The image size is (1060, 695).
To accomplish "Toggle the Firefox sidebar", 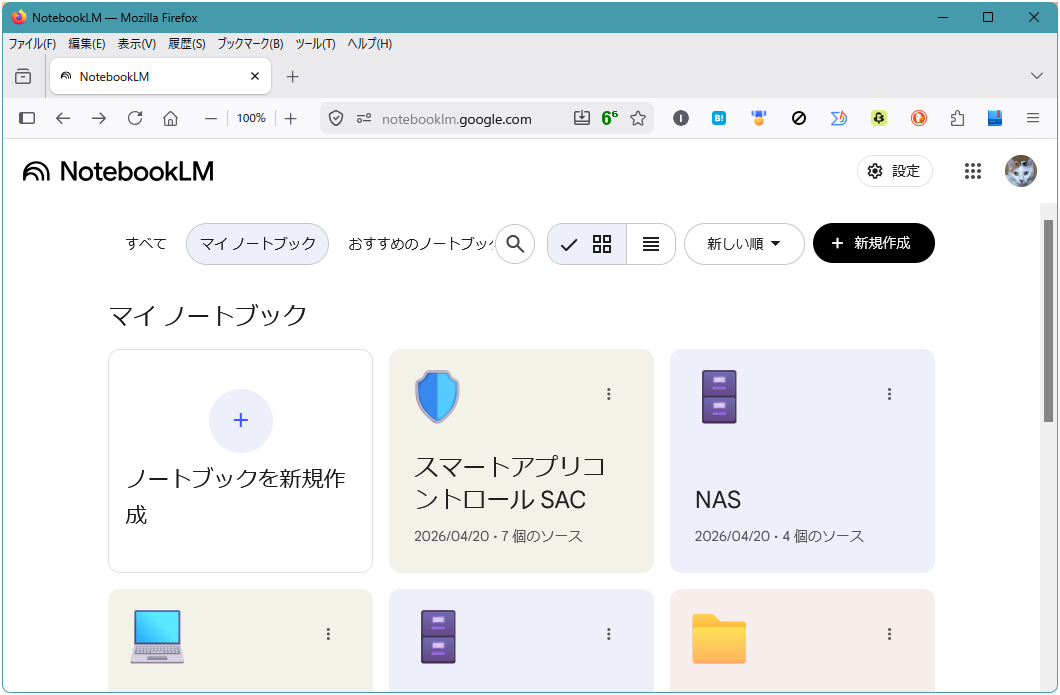I will tap(27, 118).
